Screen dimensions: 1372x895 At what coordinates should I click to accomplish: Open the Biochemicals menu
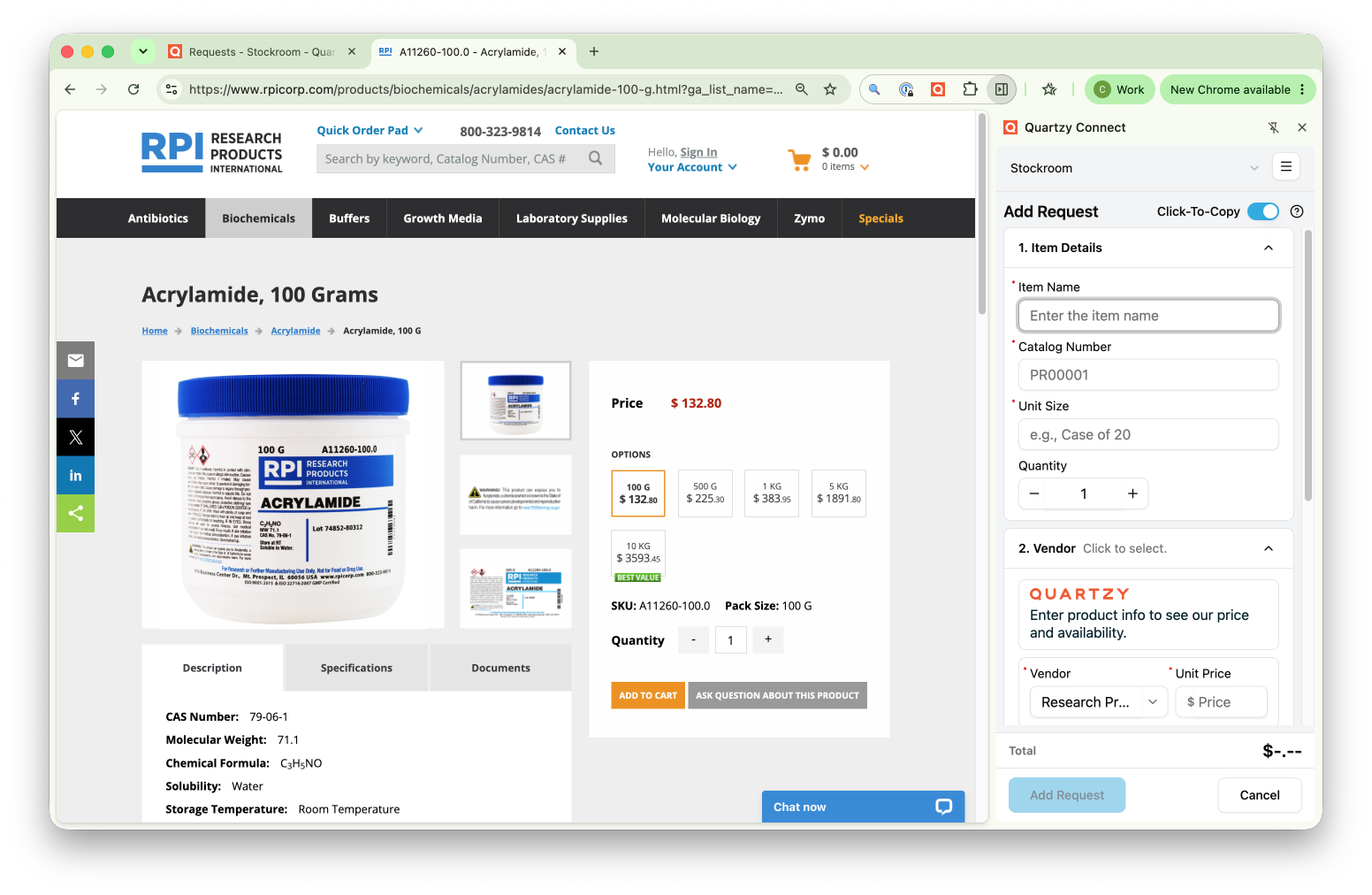click(259, 218)
